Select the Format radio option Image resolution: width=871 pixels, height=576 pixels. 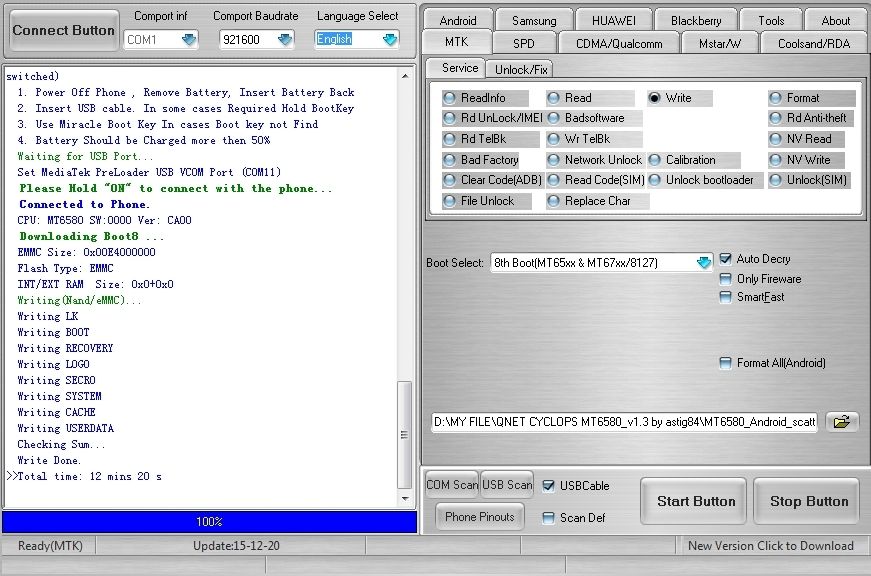pyautogui.click(x=777, y=98)
